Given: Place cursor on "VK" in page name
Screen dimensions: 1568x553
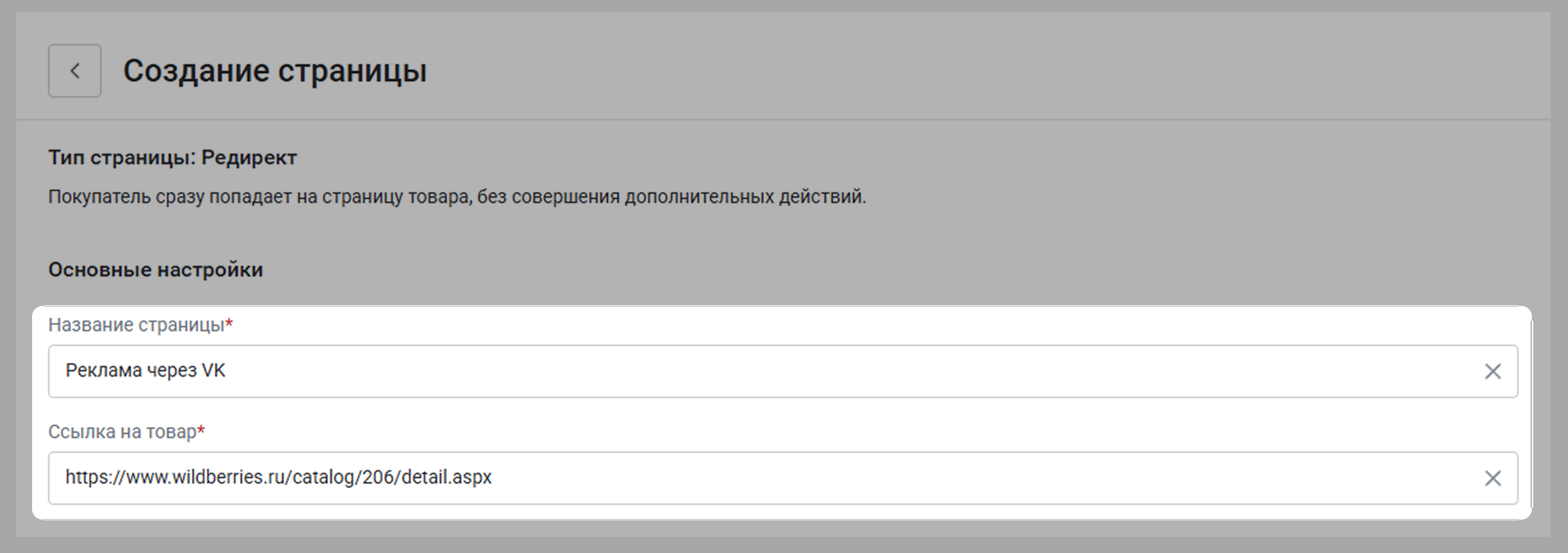Looking at the screenshot, I should [x=213, y=371].
